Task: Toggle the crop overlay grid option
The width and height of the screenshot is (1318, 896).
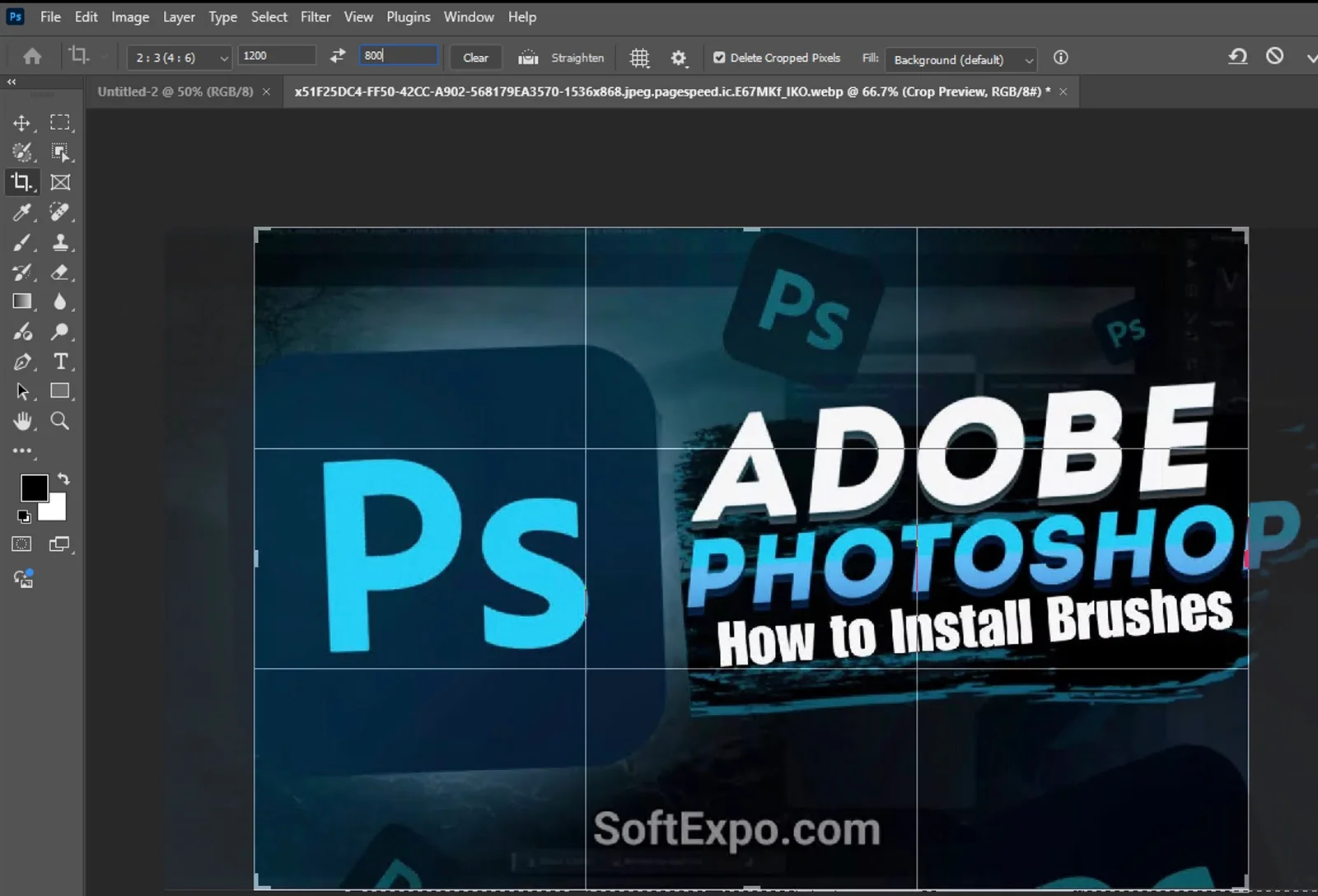Action: [x=638, y=58]
